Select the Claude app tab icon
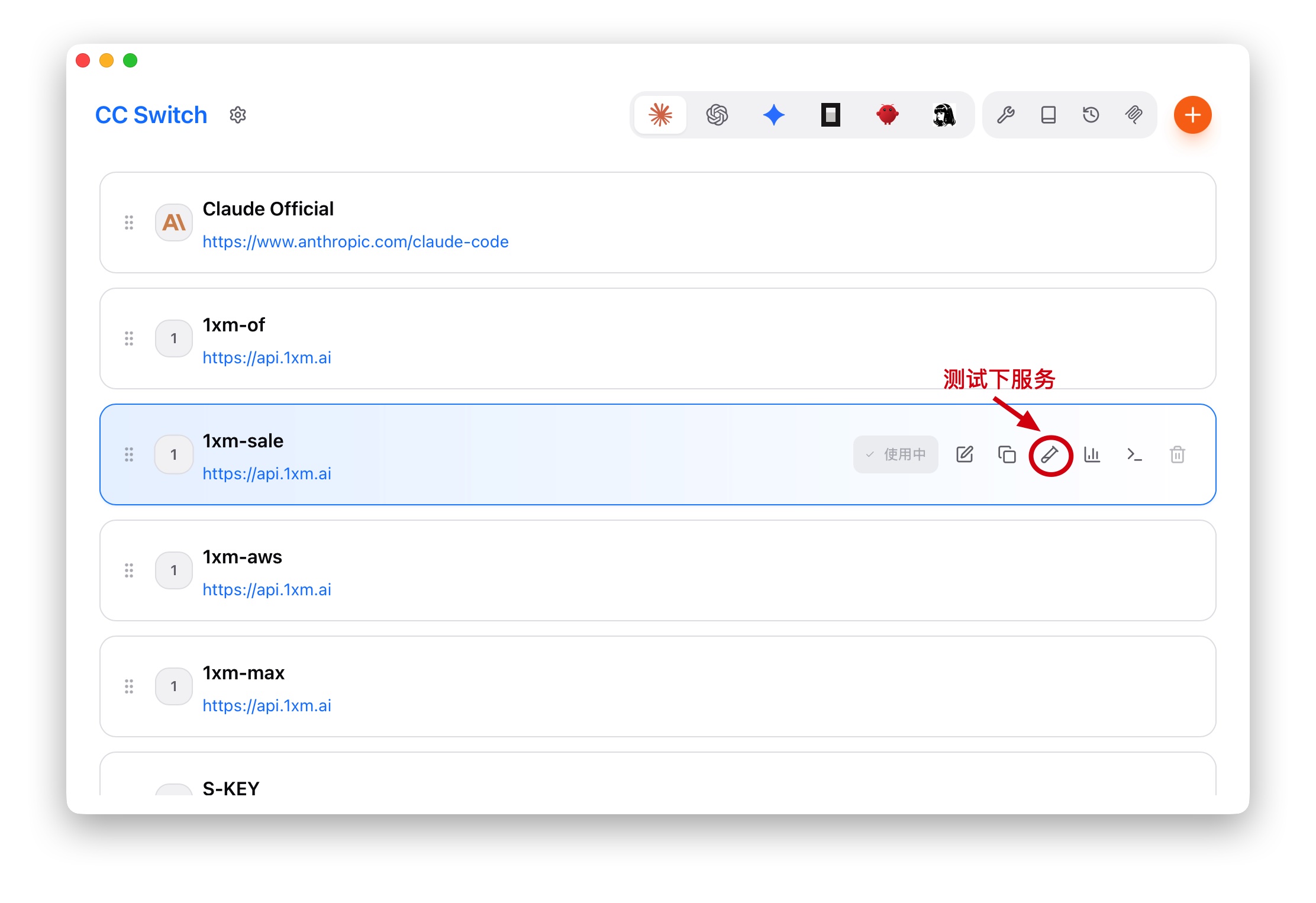Image resolution: width=1316 pixels, height=903 pixels. pyautogui.click(x=660, y=115)
